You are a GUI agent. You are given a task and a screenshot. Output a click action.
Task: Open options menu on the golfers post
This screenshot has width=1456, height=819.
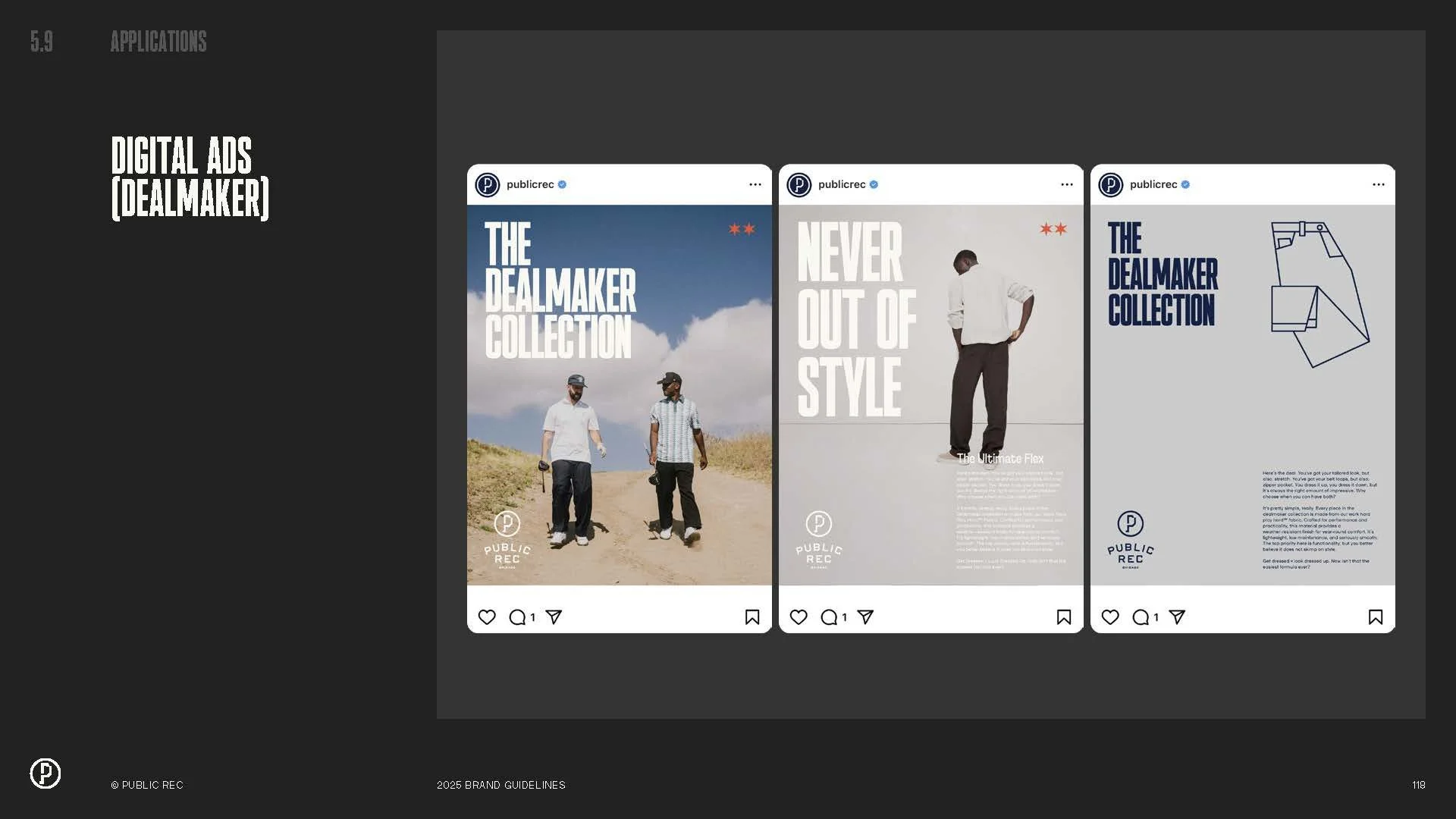click(755, 184)
